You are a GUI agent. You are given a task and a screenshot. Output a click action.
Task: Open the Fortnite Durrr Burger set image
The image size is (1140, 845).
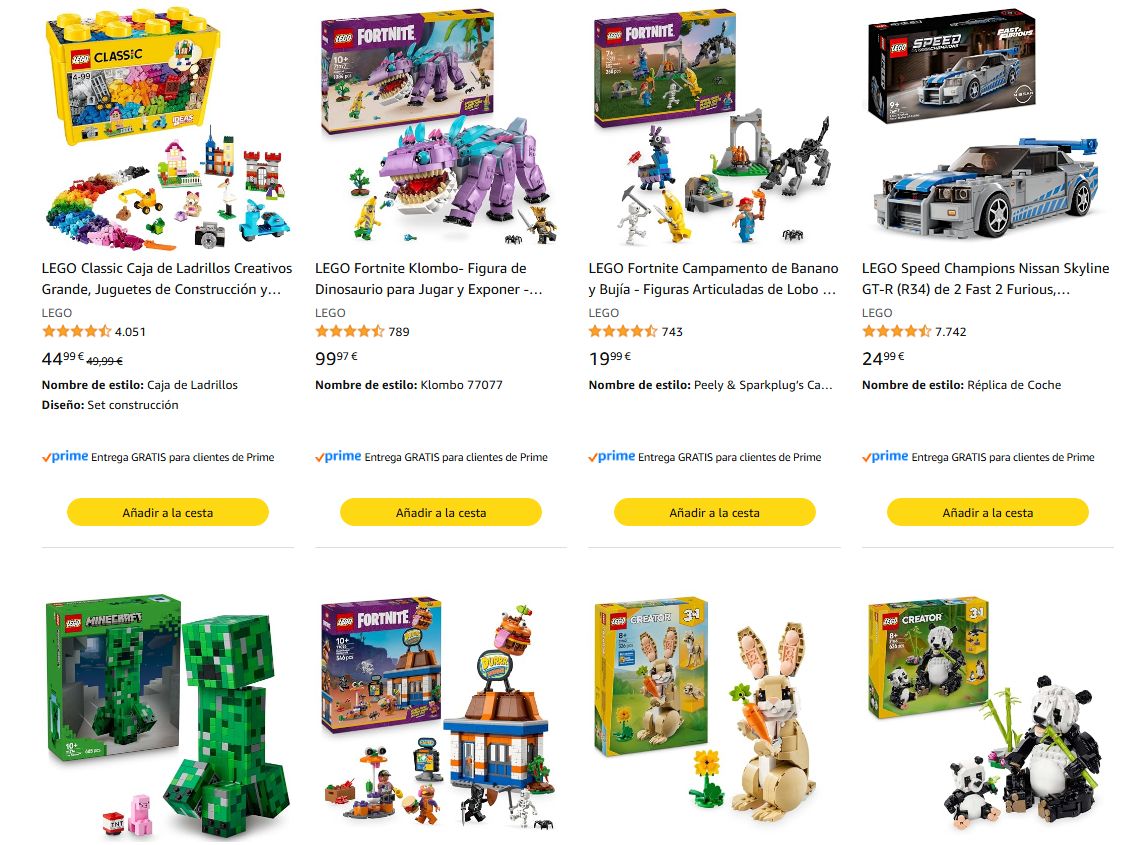pyautogui.click(x=441, y=716)
